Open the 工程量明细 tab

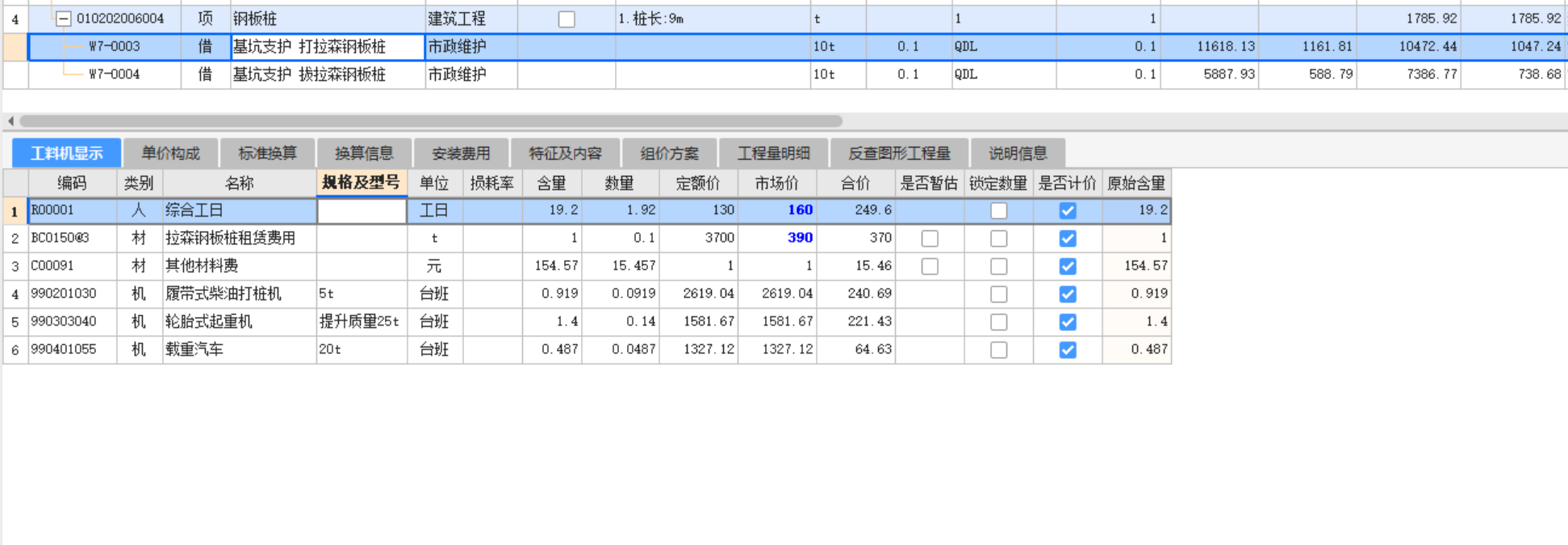click(x=773, y=153)
